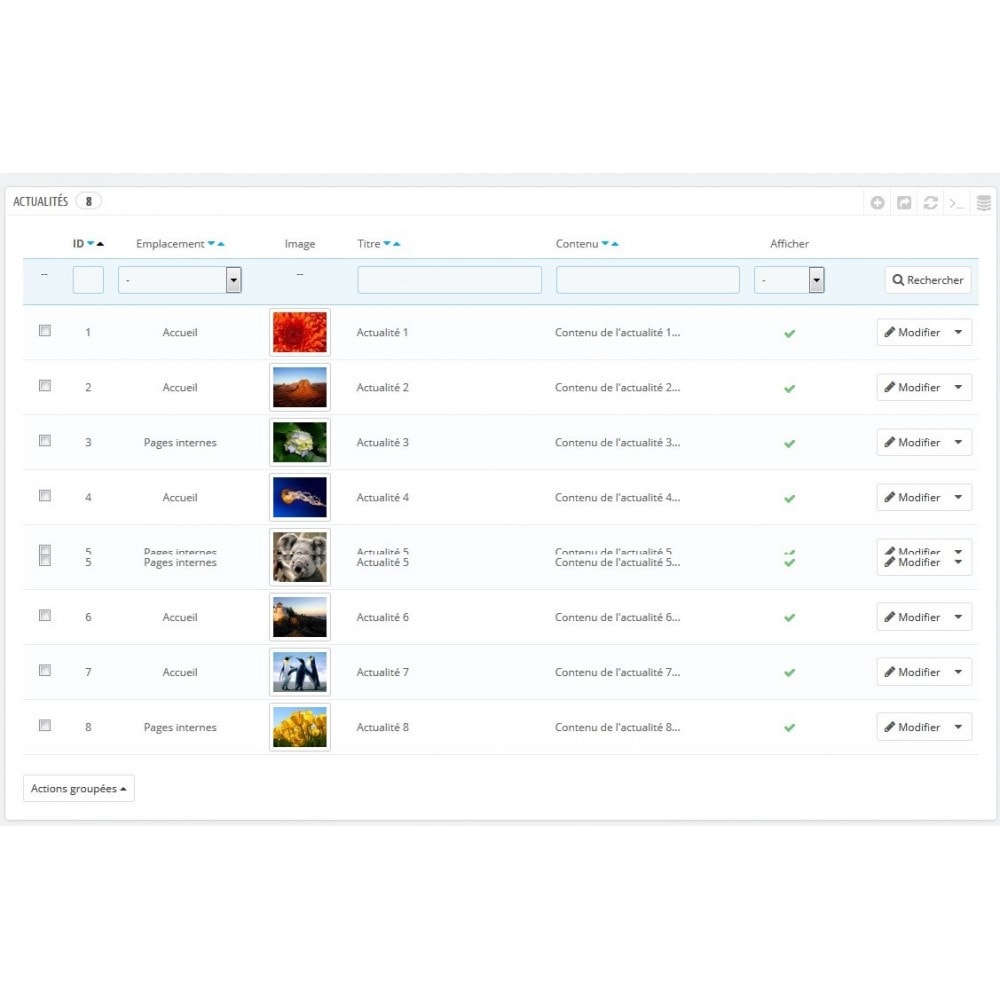Click the white hydrangea thumbnail of Actualité 3
The width and height of the screenshot is (1000, 1000).
tap(300, 442)
